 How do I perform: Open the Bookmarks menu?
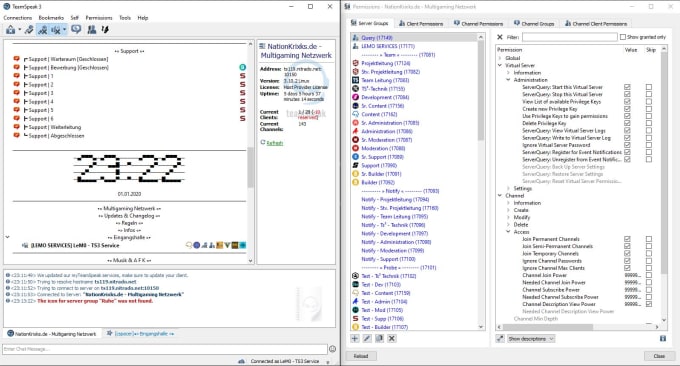[51, 18]
